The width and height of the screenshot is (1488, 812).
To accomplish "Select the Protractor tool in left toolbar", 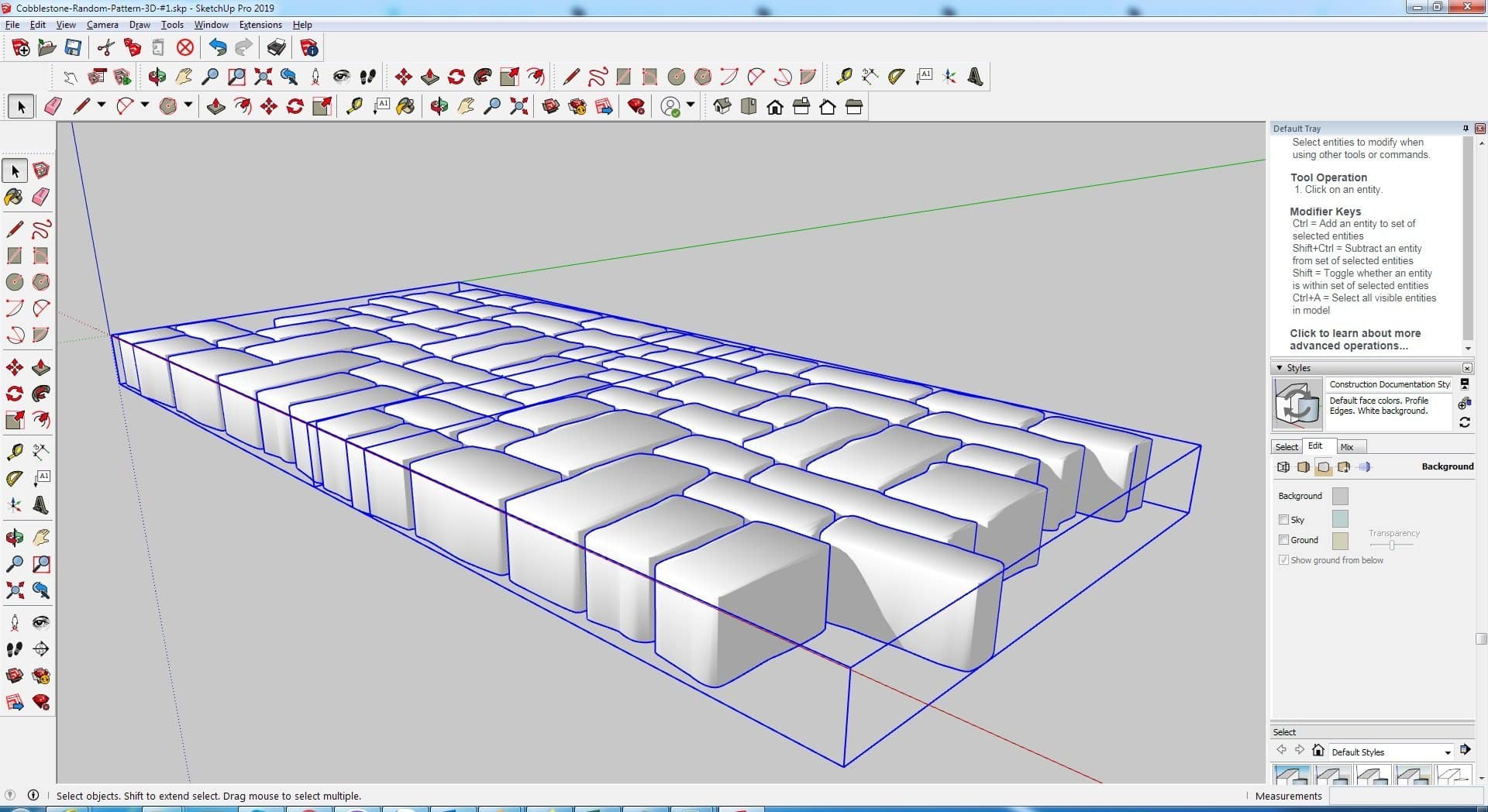I will tap(14, 479).
